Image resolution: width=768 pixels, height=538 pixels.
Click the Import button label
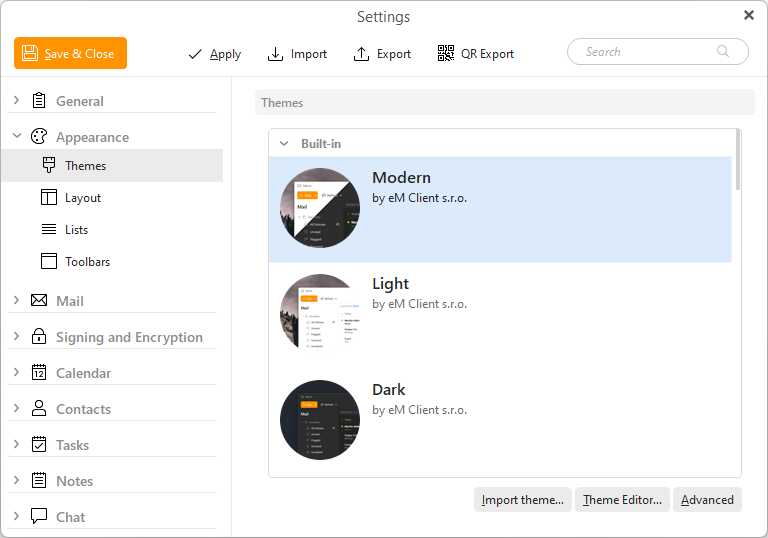tap(309, 54)
